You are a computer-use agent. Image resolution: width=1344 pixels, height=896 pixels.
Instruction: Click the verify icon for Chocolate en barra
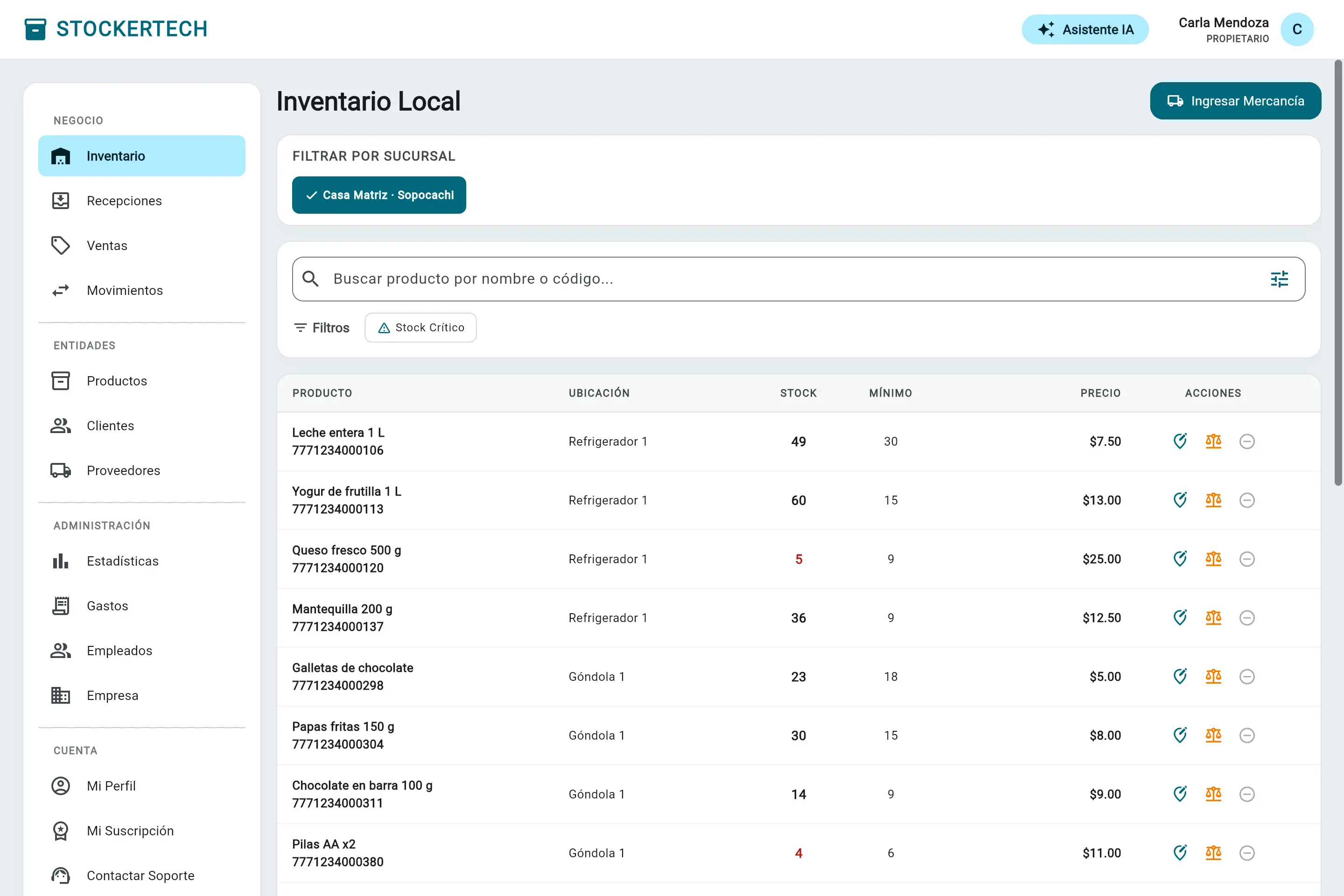pos(1180,794)
